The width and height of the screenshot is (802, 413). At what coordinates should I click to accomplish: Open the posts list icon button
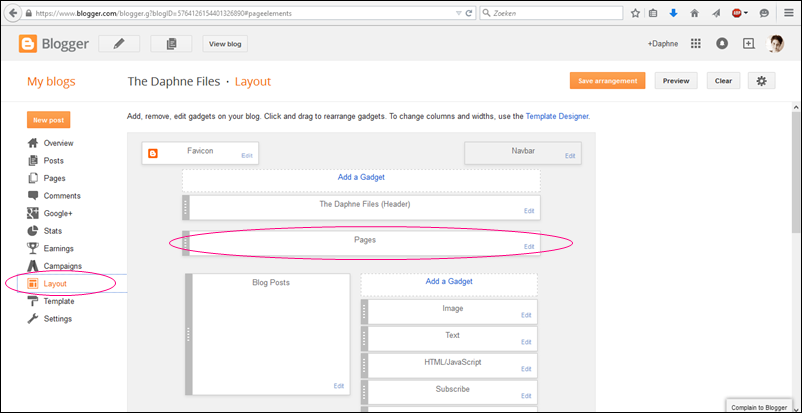[x=171, y=44]
